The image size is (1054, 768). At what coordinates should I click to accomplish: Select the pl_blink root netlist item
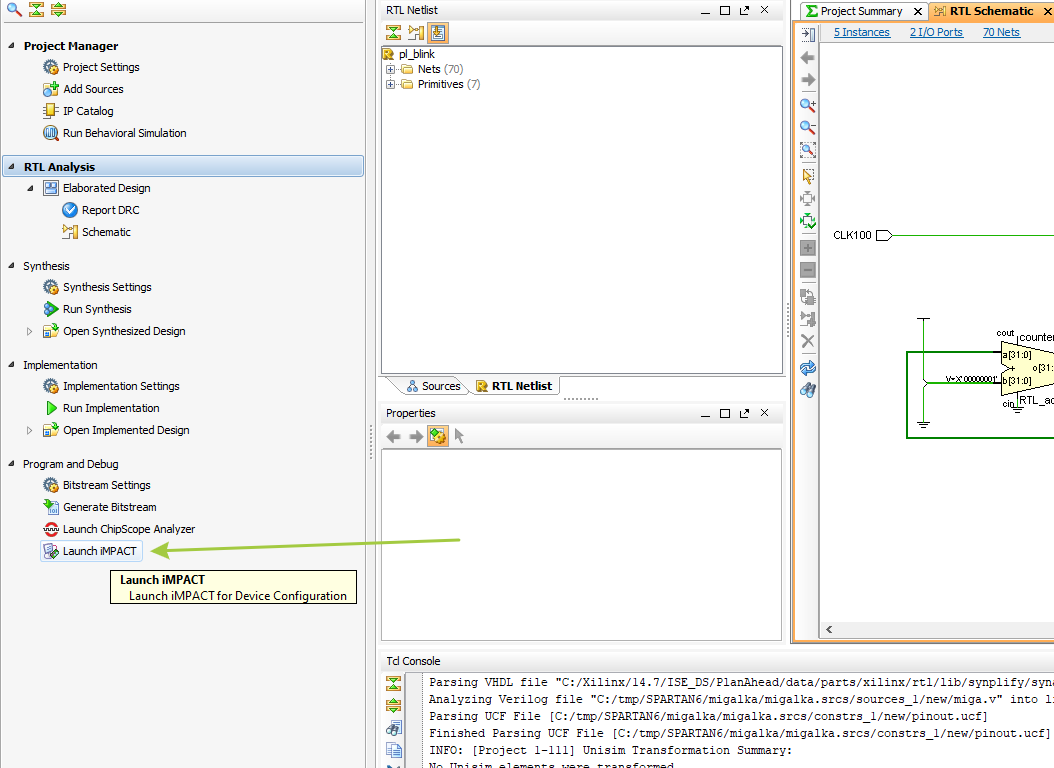tap(416, 54)
